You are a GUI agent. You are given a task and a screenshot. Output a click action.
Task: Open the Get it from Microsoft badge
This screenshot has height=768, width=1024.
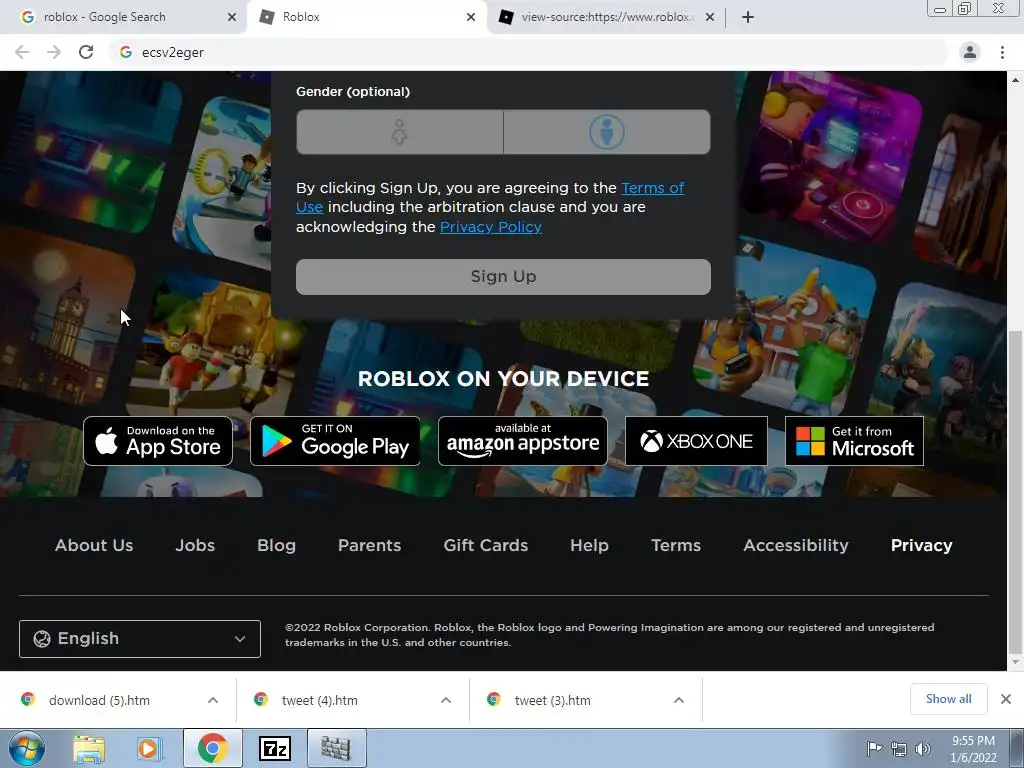point(854,441)
